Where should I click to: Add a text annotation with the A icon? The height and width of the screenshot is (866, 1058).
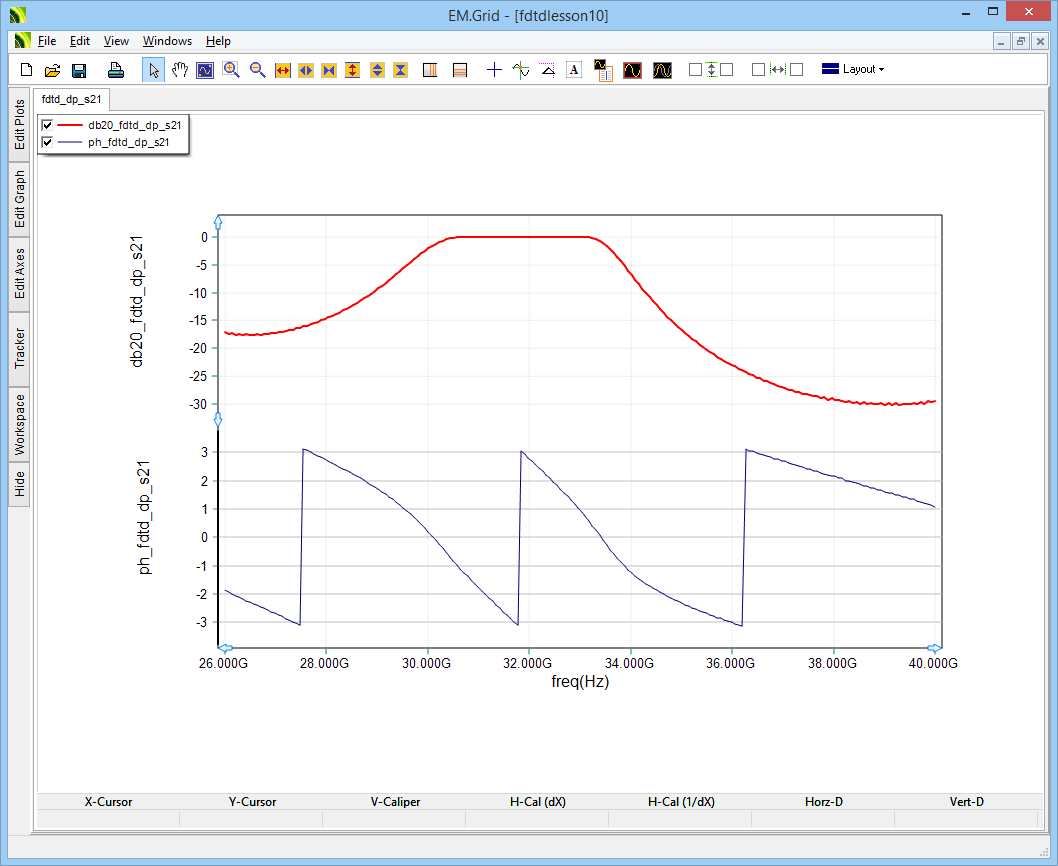(x=574, y=70)
